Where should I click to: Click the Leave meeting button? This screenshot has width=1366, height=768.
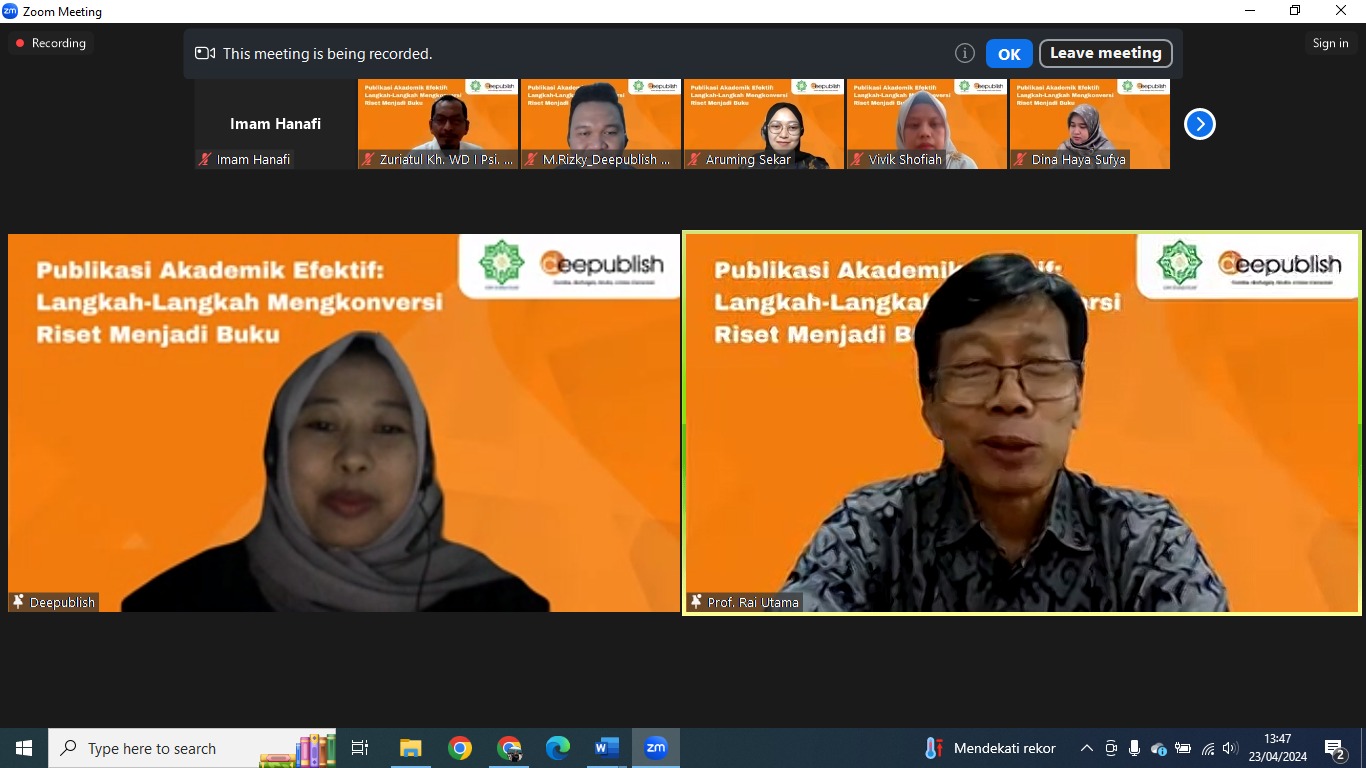tap(1105, 53)
